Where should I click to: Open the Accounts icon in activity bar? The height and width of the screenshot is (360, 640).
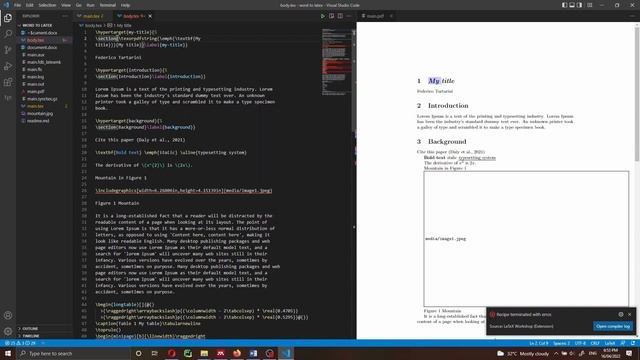(8, 315)
